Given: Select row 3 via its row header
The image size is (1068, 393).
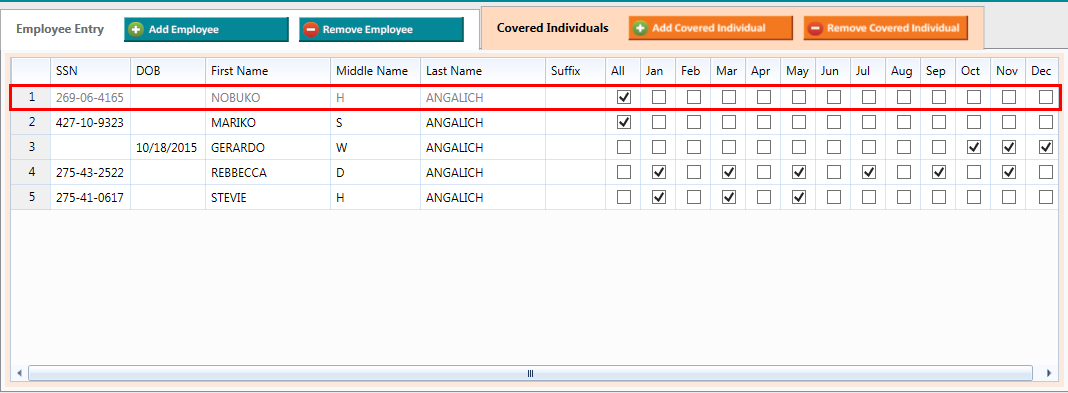Looking at the screenshot, I should pyautogui.click(x=31, y=147).
